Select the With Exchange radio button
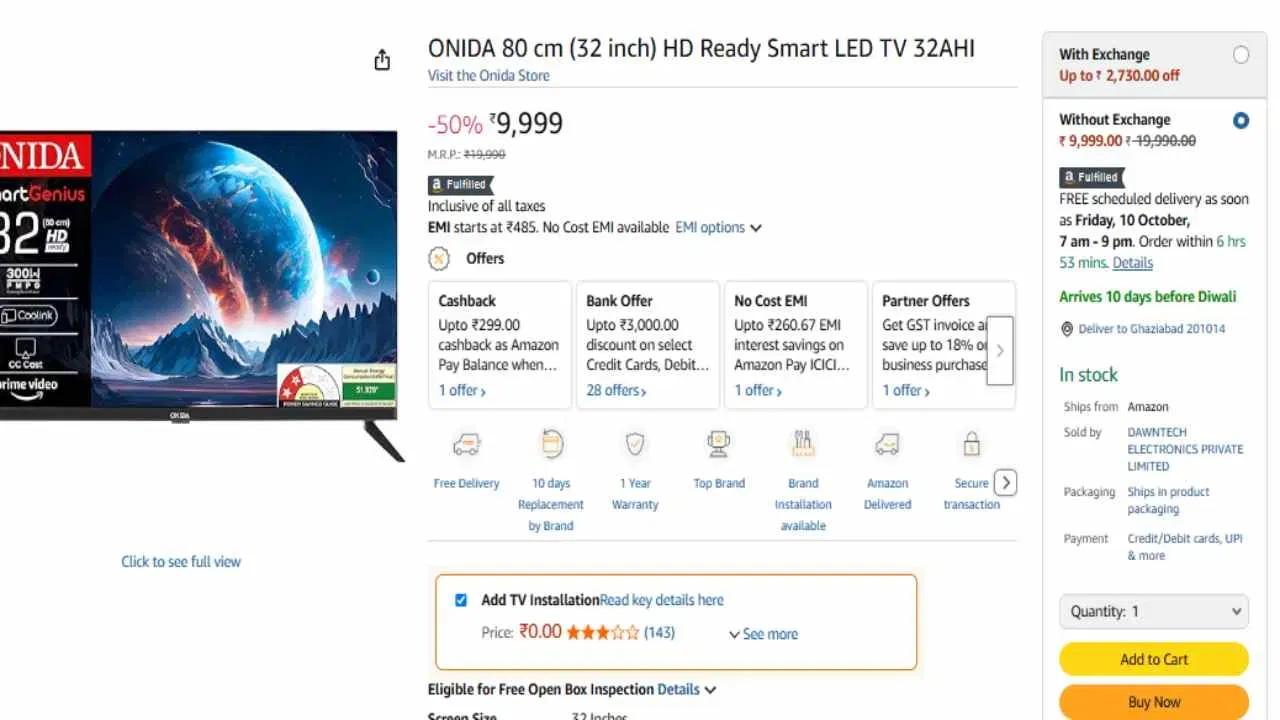The height and width of the screenshot is (720, 1280). pos(1241,54)
